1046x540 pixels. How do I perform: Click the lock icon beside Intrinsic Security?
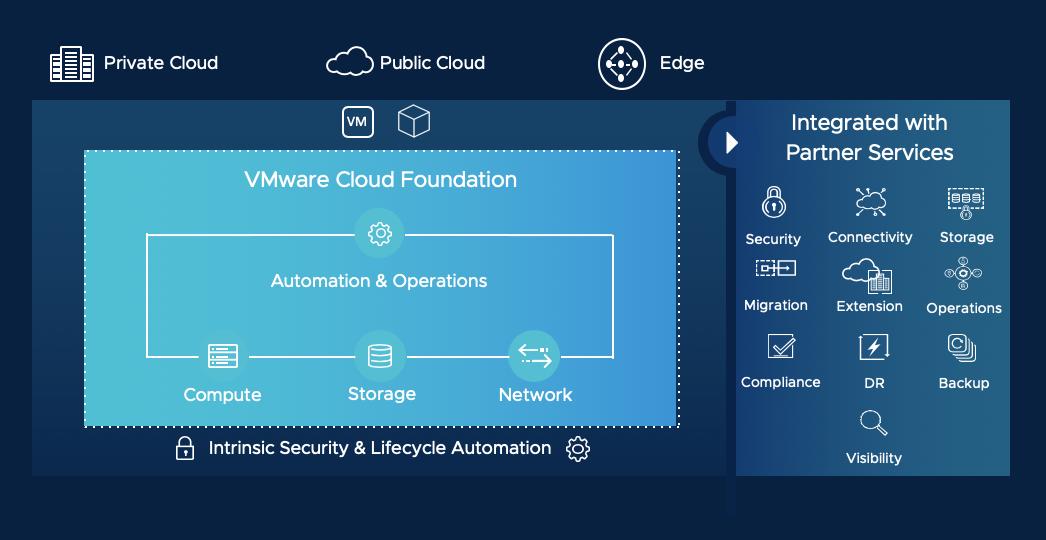(x=184, y=449)
